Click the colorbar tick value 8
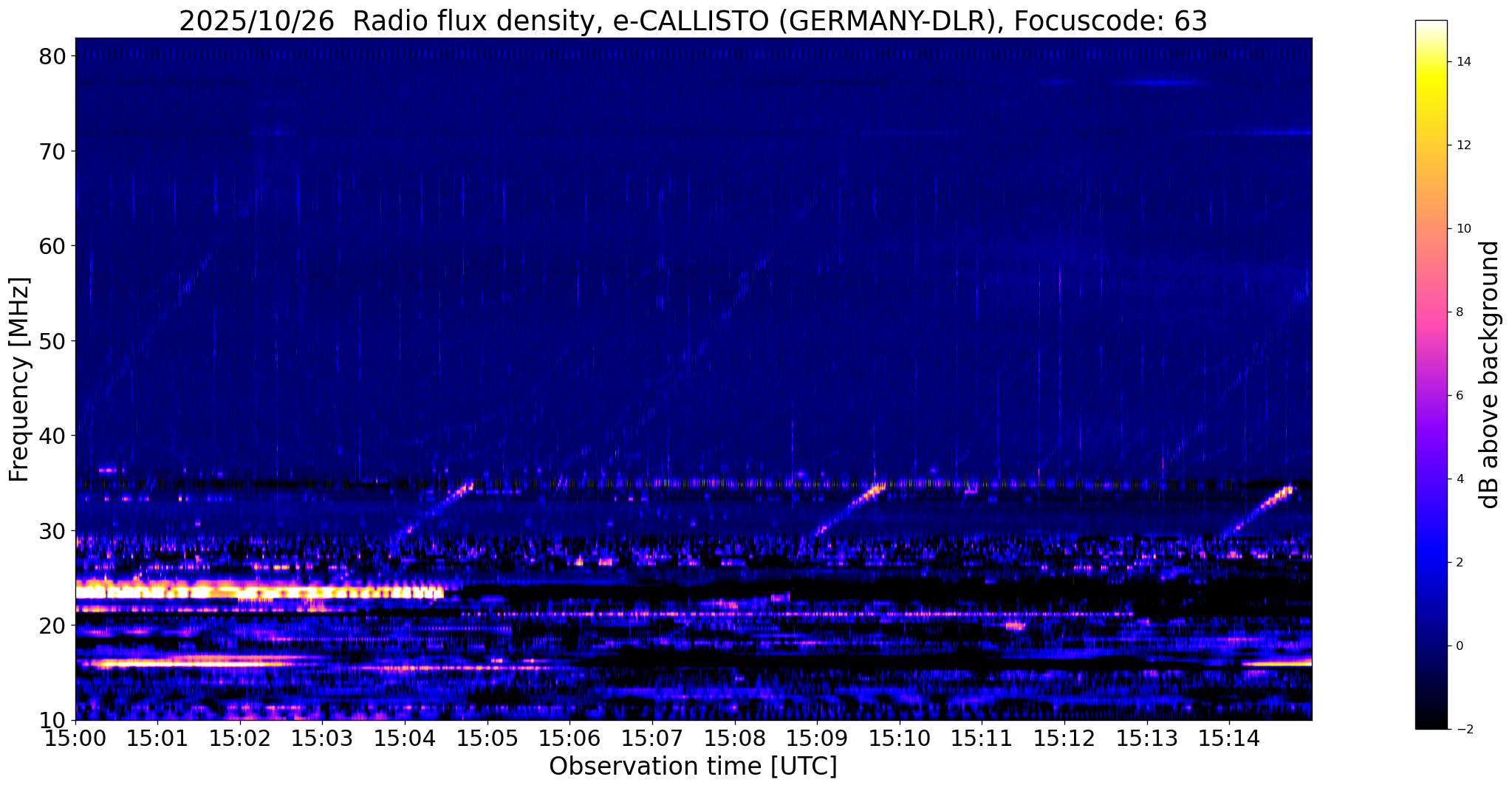This screenshot has width=1512, height=788. pyautogui.click(x=1459, y=312)
